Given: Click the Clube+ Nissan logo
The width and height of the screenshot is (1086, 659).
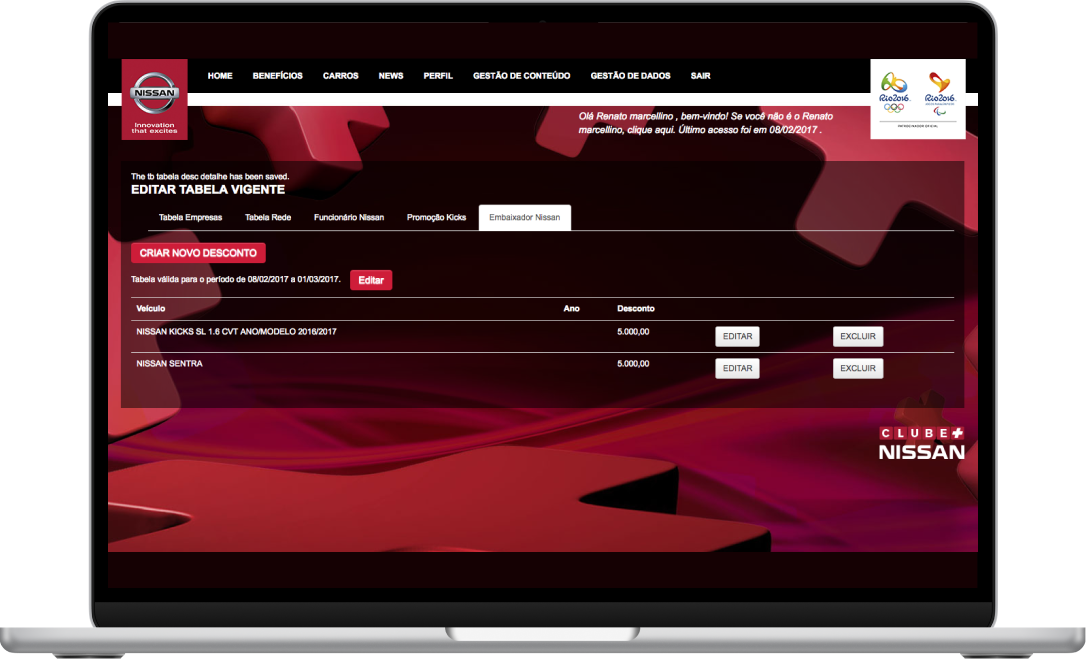Looking at the screenshot, I should [921, 443].
